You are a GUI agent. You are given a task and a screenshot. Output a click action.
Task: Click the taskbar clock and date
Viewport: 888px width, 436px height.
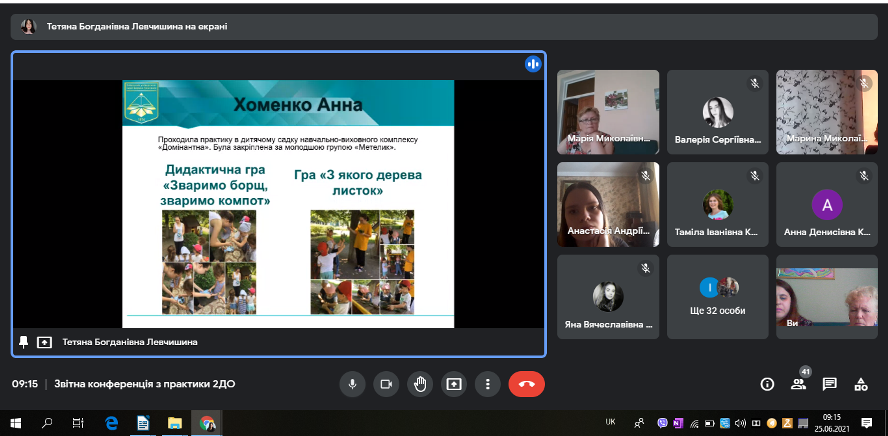(x=831, y=423)
